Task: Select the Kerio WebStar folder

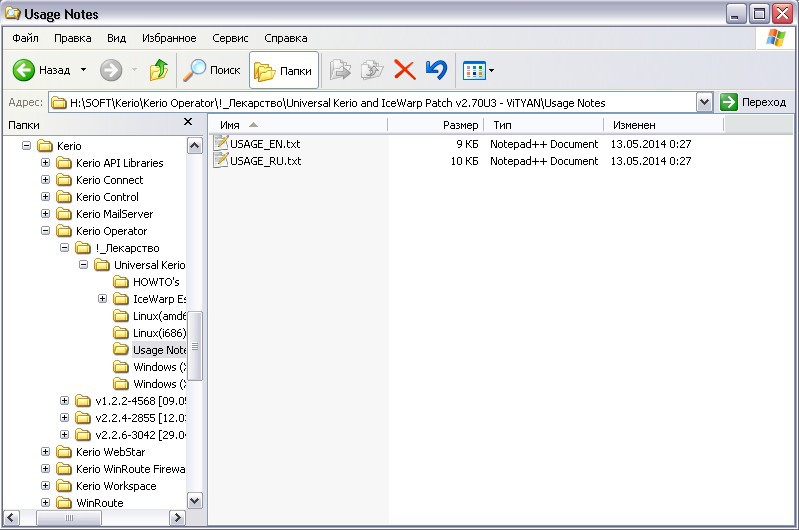Action: (x=111, y=452)
